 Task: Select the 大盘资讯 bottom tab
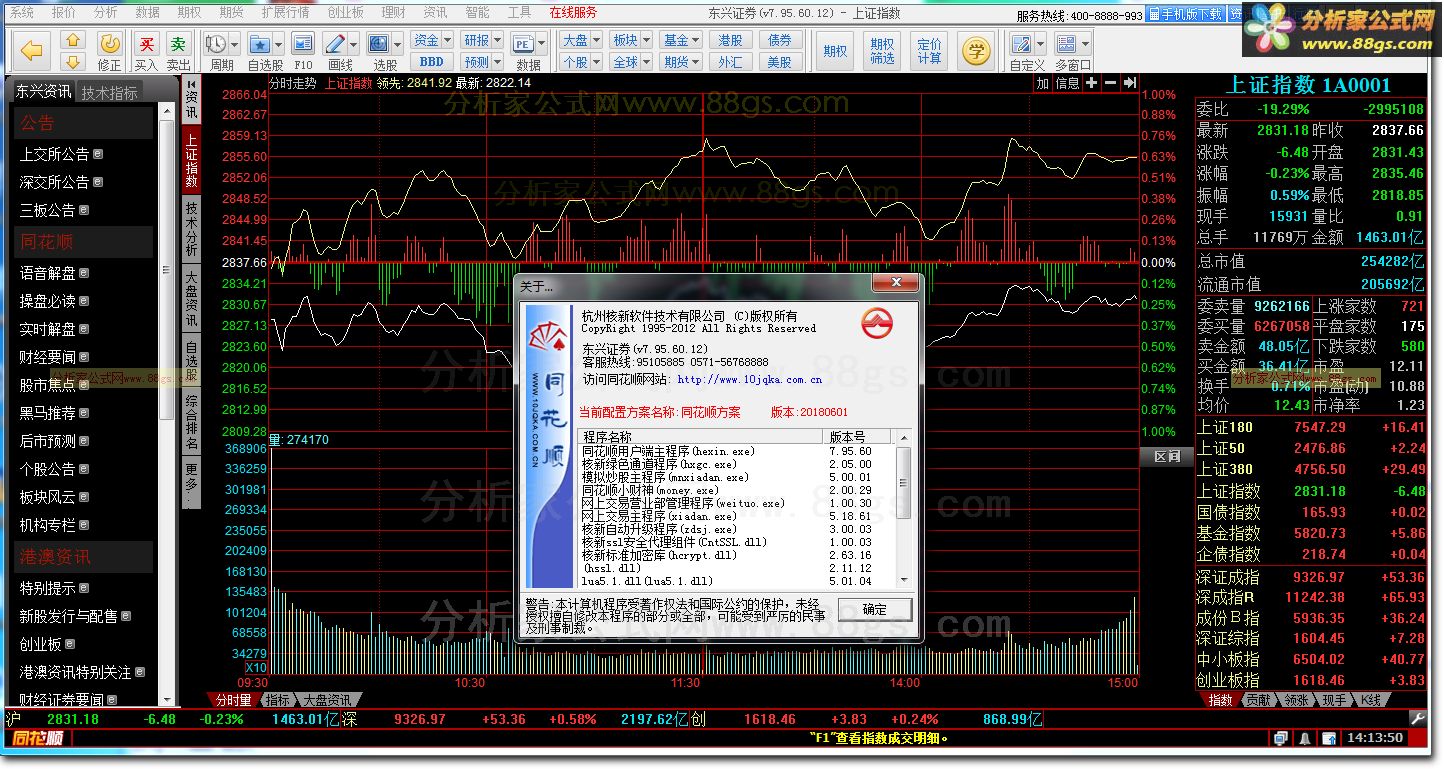pos(327,700)
